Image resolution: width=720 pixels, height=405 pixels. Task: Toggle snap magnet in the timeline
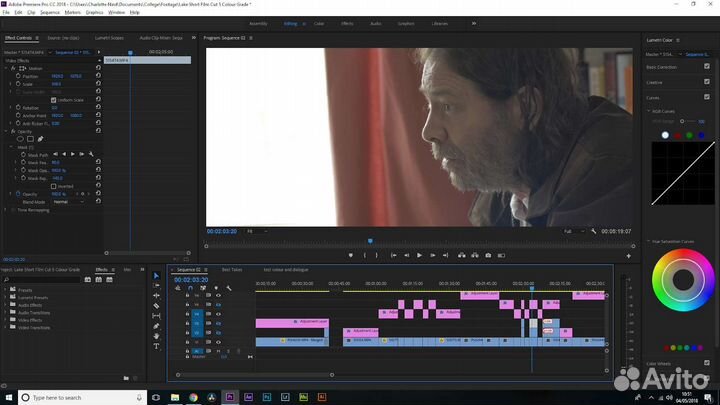pos(190,288)
